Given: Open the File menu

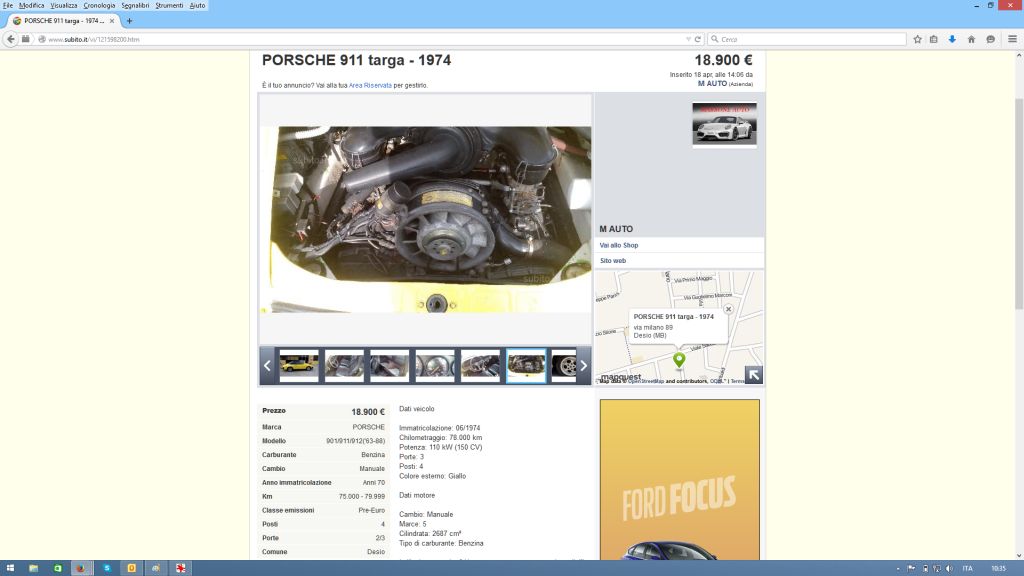Looking at the screenshot, I should [8, 5].
